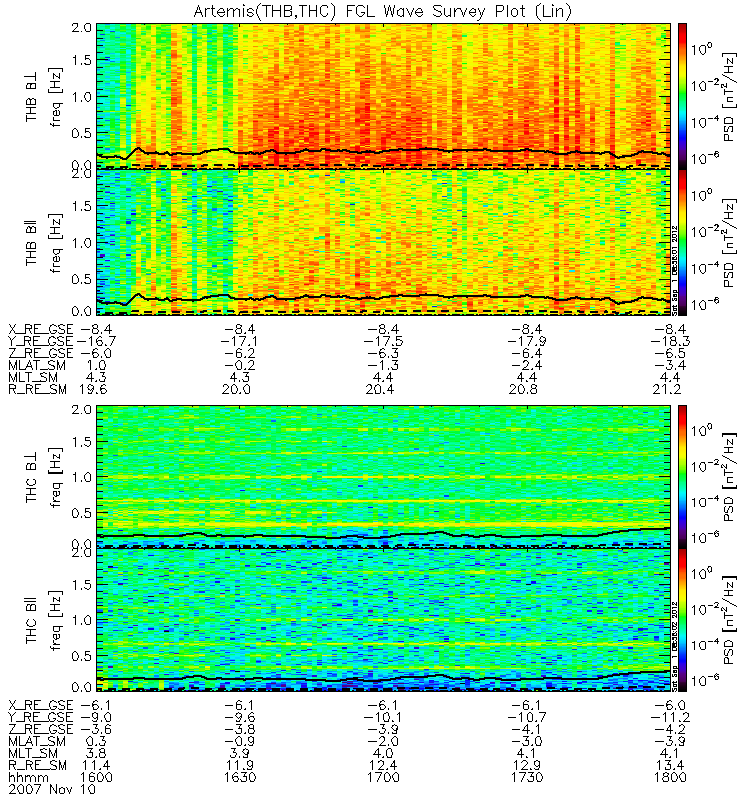The width and height of the screenshot is (750, 800).
Task: Click the bottom THC PSD color bar
Action: point(682,620)
